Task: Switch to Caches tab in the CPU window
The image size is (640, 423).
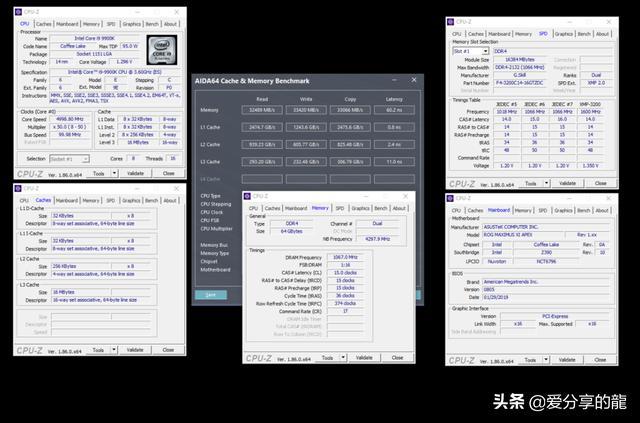Action: [44, 24]
